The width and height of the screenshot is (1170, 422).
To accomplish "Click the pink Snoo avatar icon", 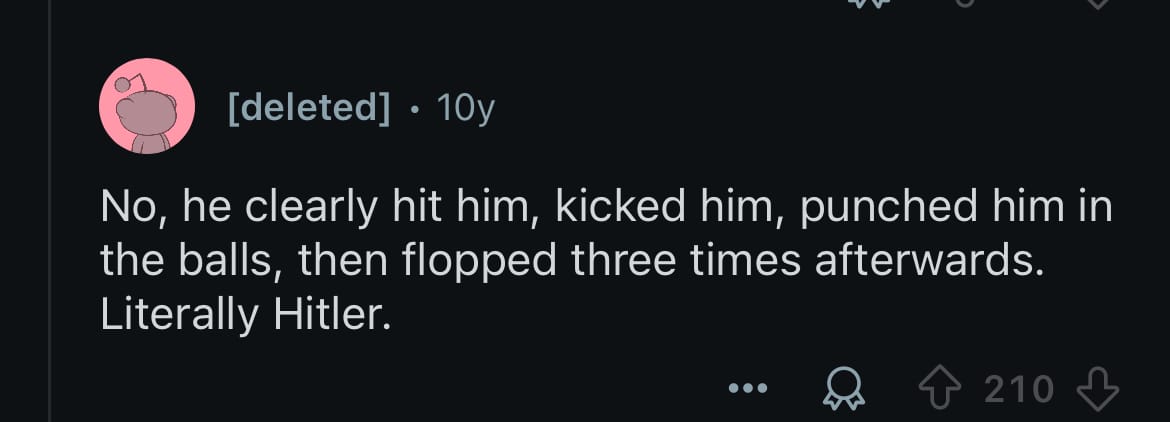I will tap(146, 106).
